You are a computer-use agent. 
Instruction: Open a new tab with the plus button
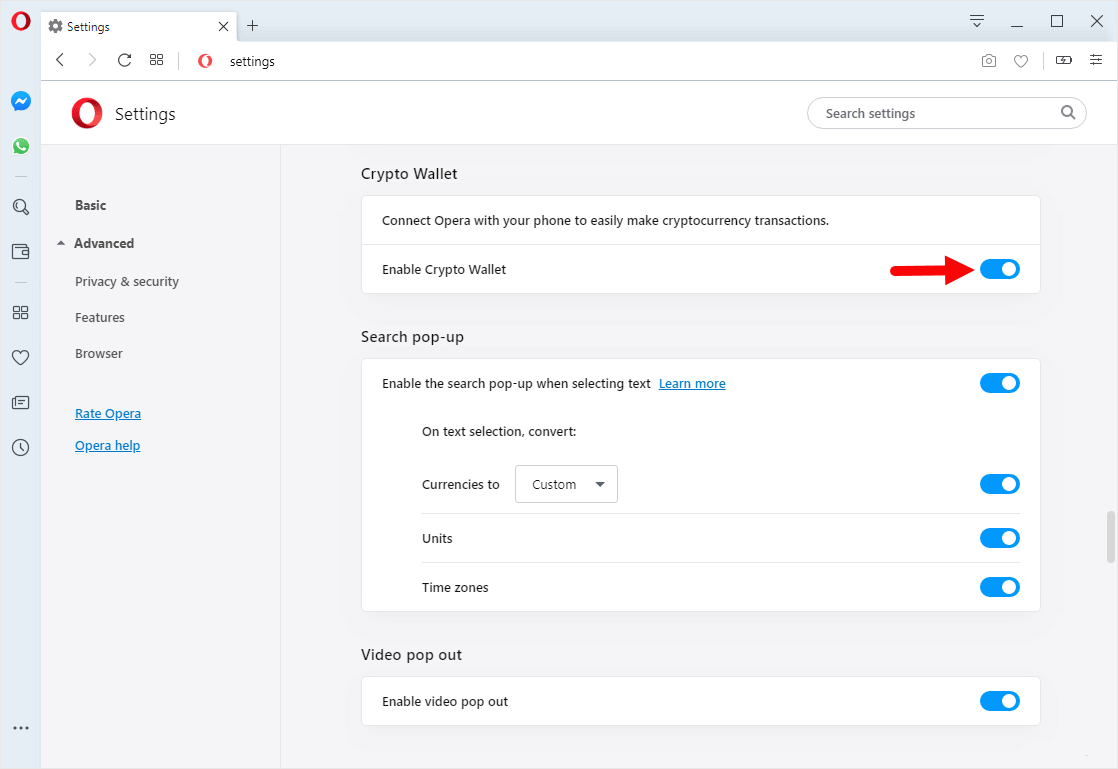coord(252,26)
